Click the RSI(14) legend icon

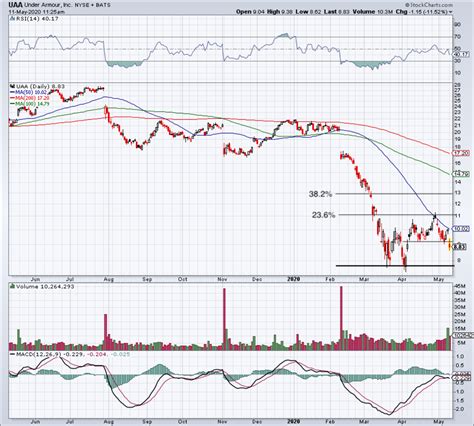pos(12,19)
